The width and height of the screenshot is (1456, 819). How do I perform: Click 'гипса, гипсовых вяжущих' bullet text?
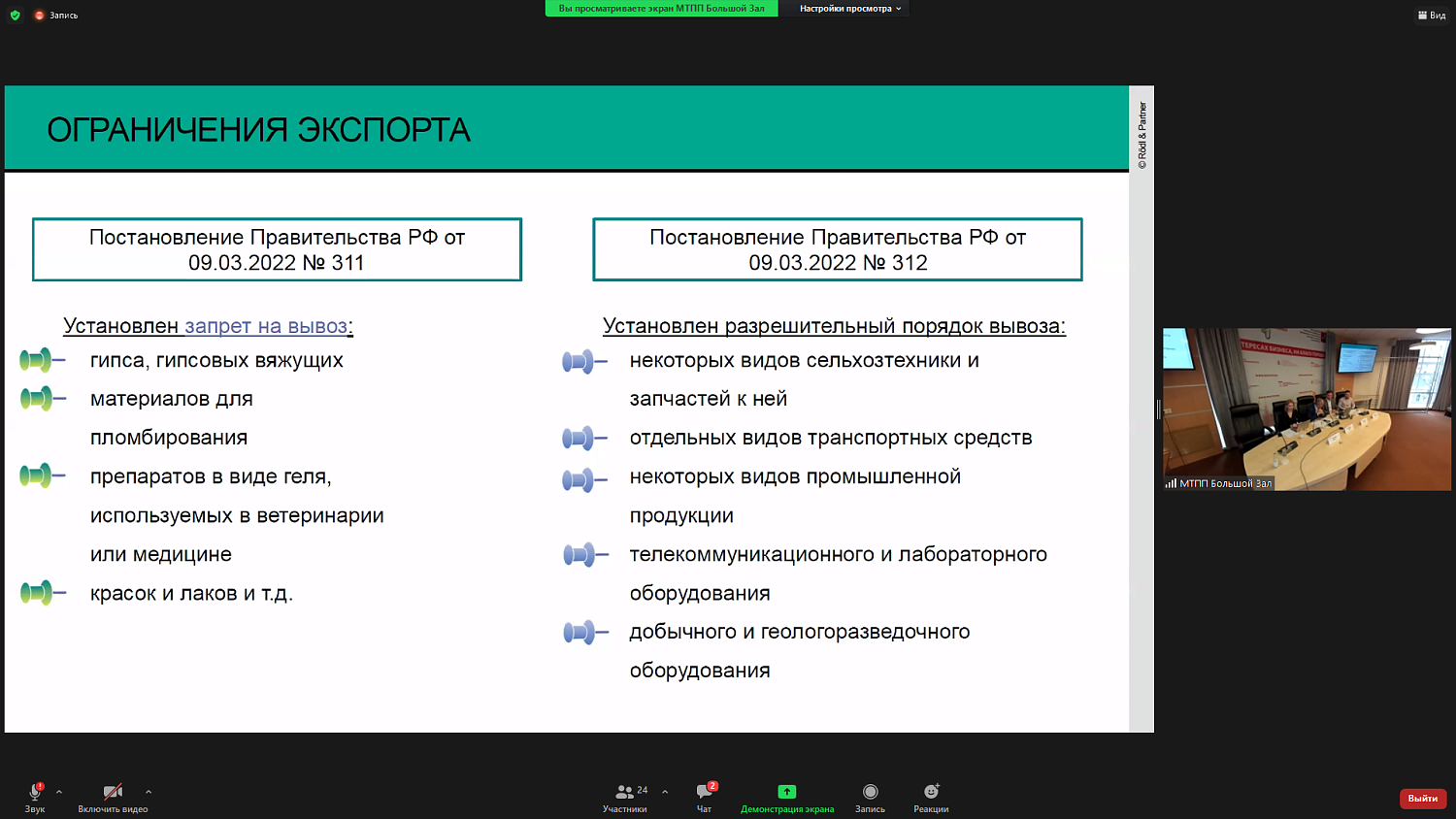pos(216,360)
